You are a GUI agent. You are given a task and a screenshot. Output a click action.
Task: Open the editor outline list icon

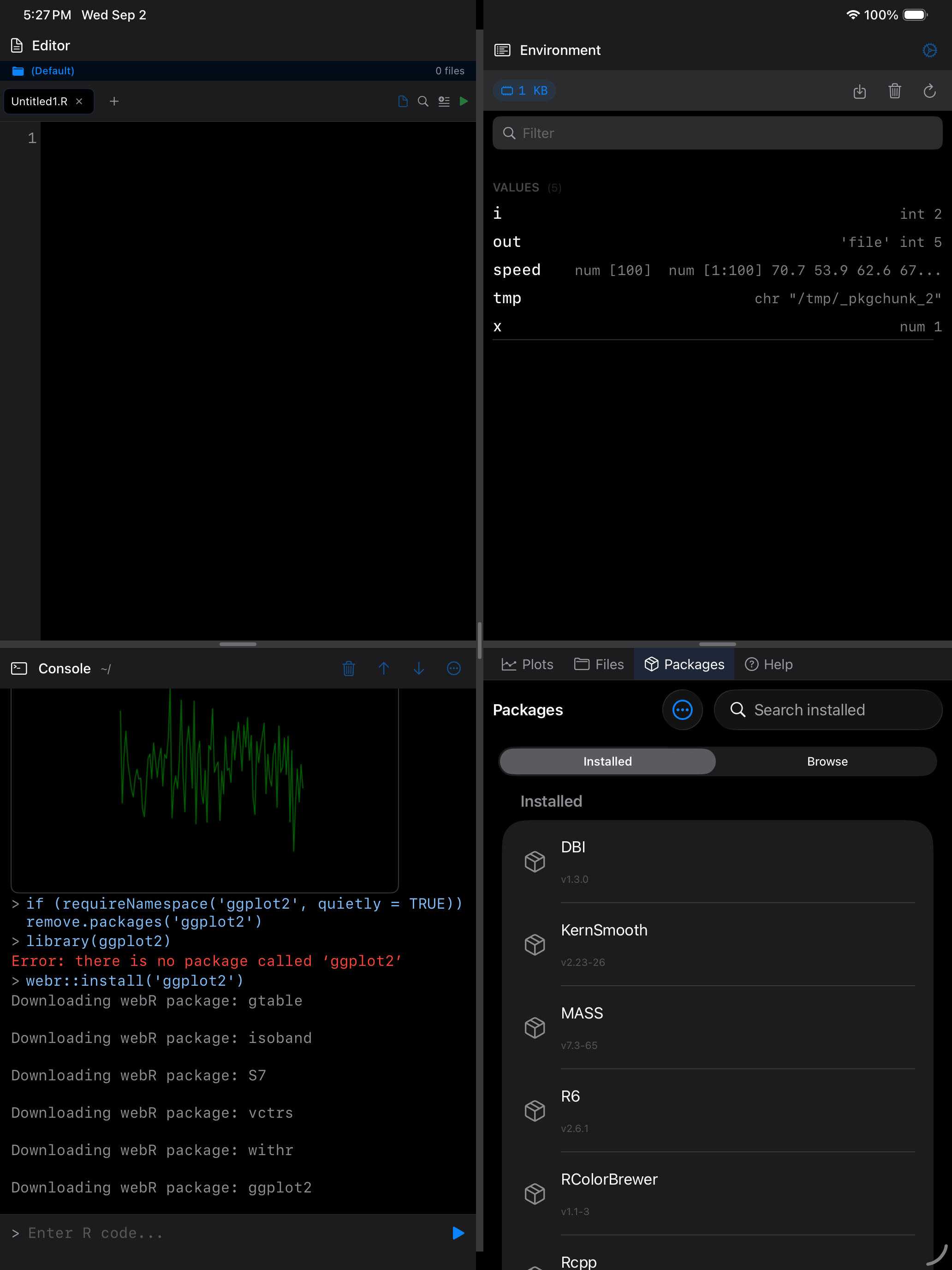pyautogui.click(x=444, y=101)
